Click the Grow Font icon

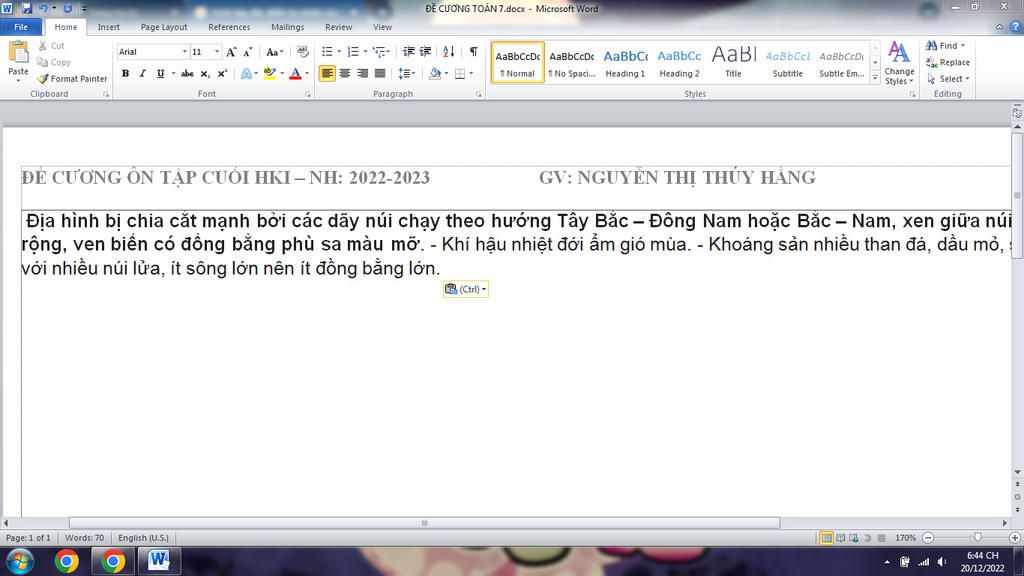tap(231, 52)
